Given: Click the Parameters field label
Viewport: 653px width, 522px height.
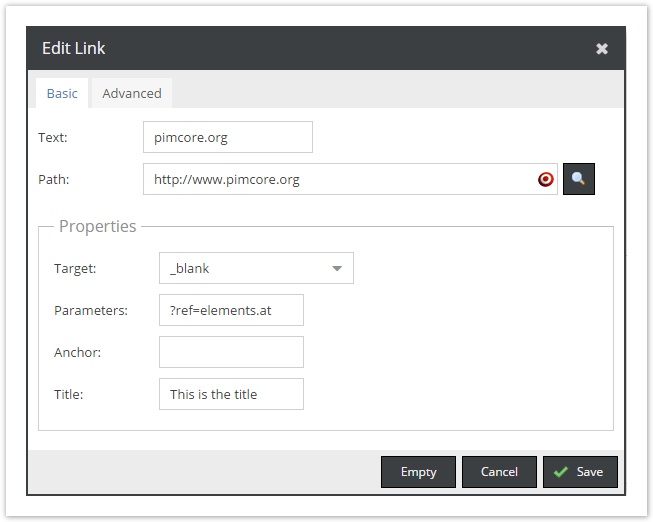Looking at the screenshot, I should (x=91, y=310).
